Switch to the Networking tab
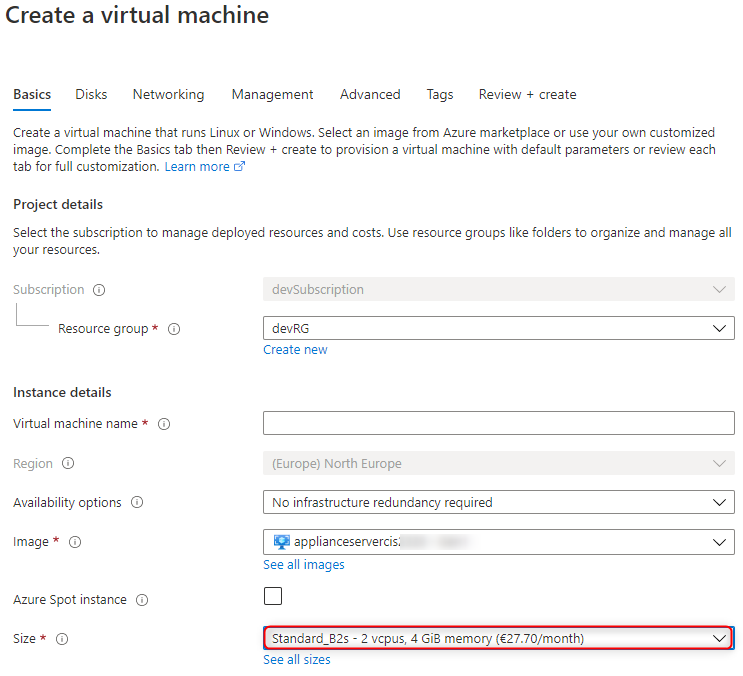 click(168, 94)
